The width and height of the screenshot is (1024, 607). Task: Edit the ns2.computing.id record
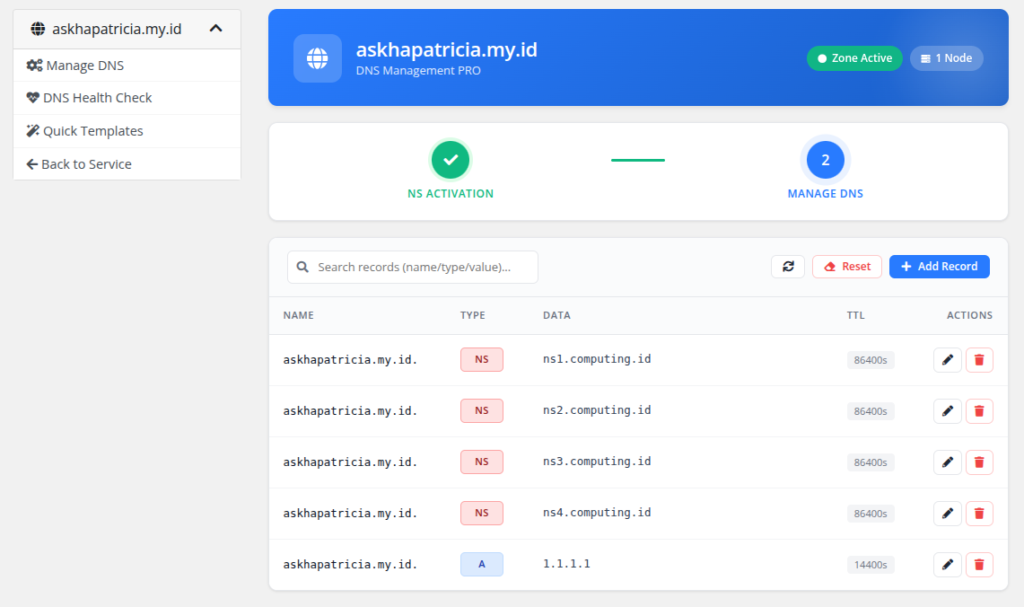[x=947, y=411]
